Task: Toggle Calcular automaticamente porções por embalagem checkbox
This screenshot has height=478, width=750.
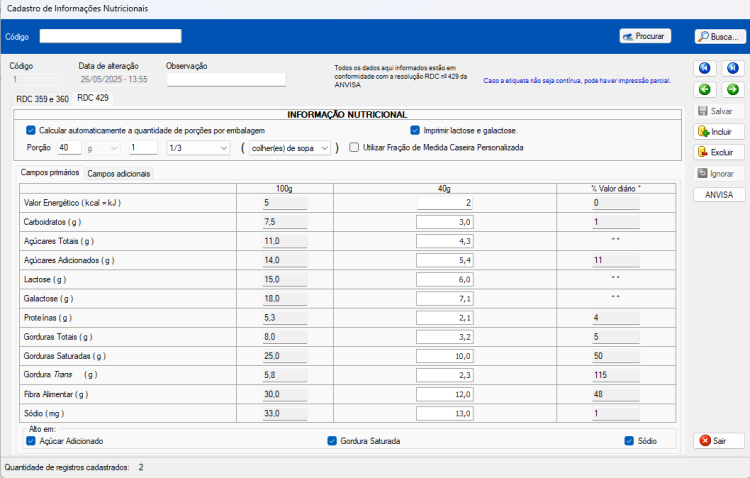Action: [x=31, y=130]
